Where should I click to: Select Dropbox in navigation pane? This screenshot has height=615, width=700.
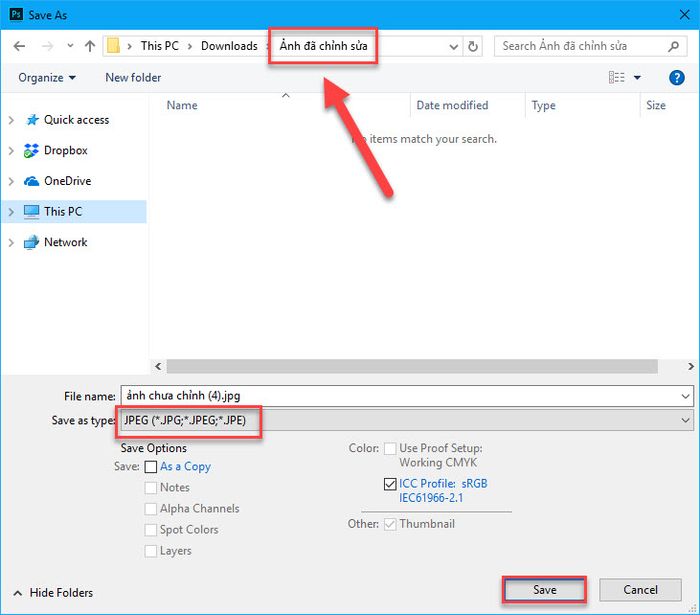[66, 150]
